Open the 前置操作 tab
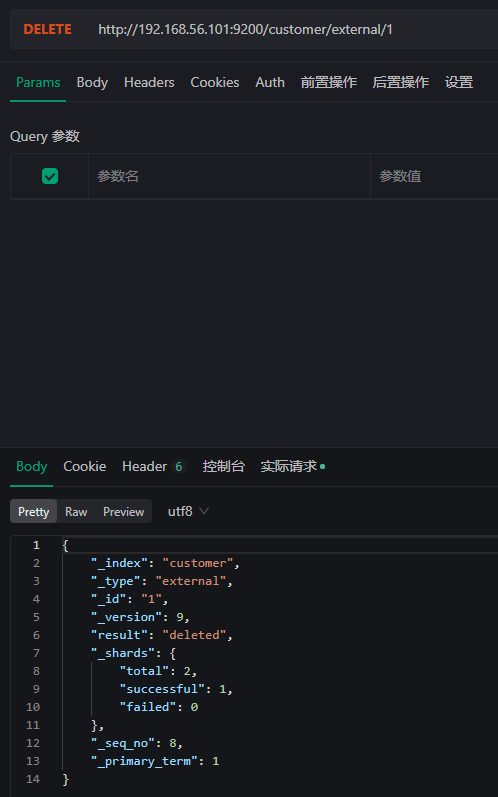 tap(329, 82)
